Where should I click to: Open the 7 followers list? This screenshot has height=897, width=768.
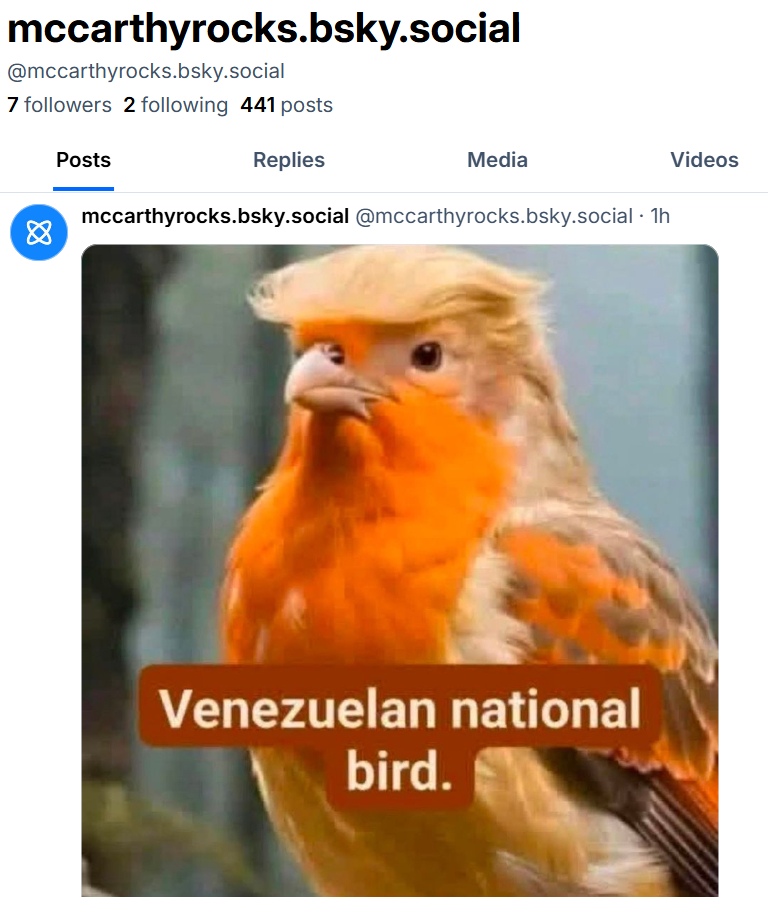click(x=59, y=105)
